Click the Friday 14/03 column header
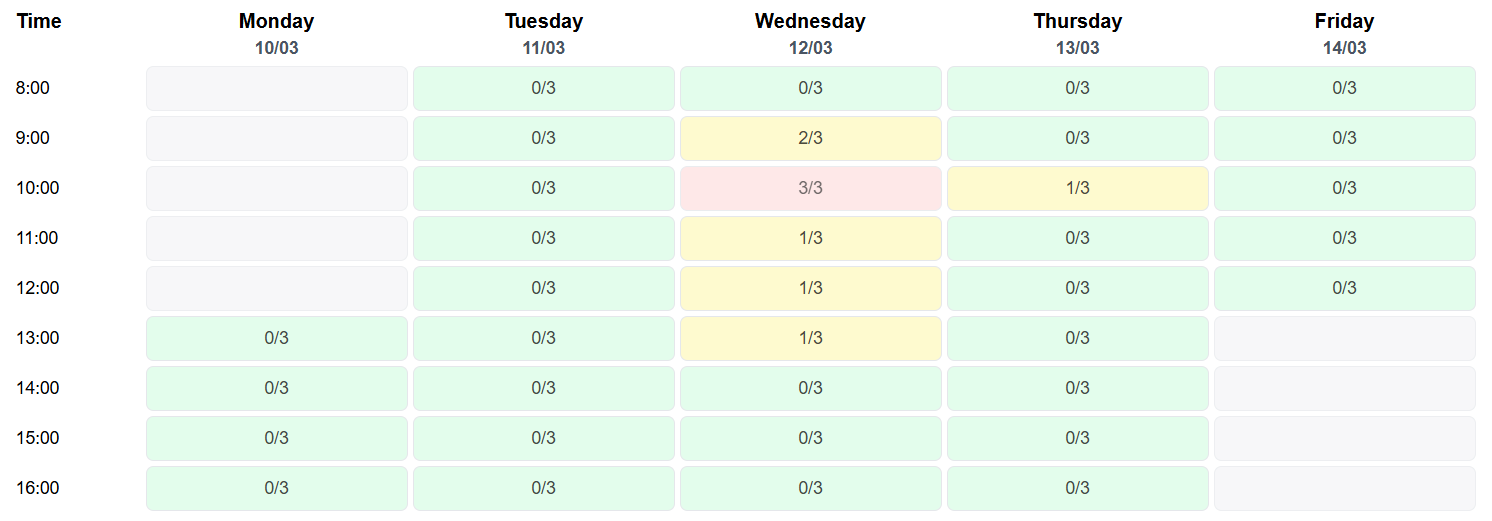1492x521 pixels. 1344,33
